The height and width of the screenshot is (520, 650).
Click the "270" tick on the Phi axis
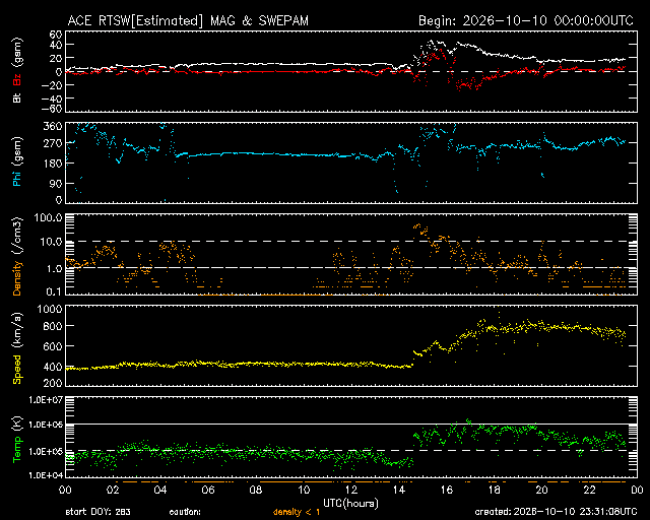coord(52,143)
